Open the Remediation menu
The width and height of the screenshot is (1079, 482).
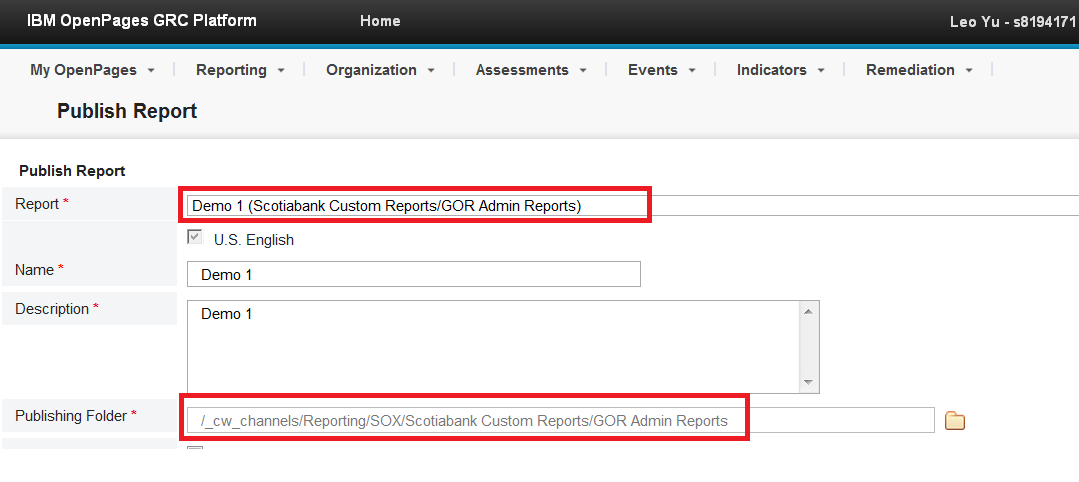click(x=910, y=70)
